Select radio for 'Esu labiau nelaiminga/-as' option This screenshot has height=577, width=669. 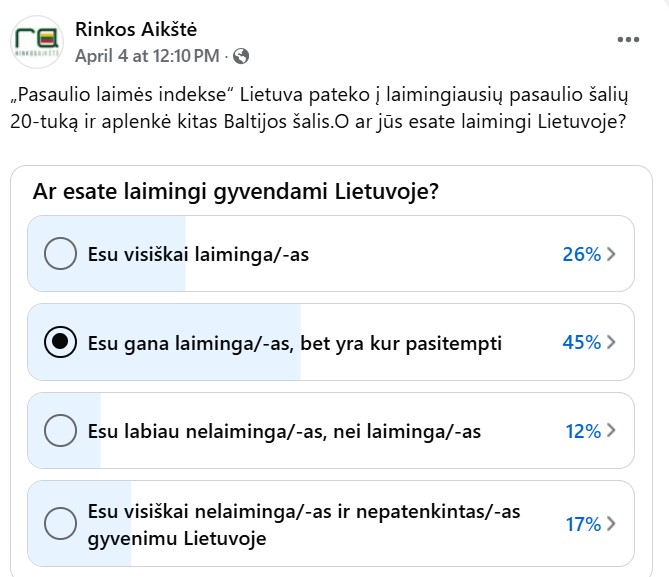pos(60,430)
